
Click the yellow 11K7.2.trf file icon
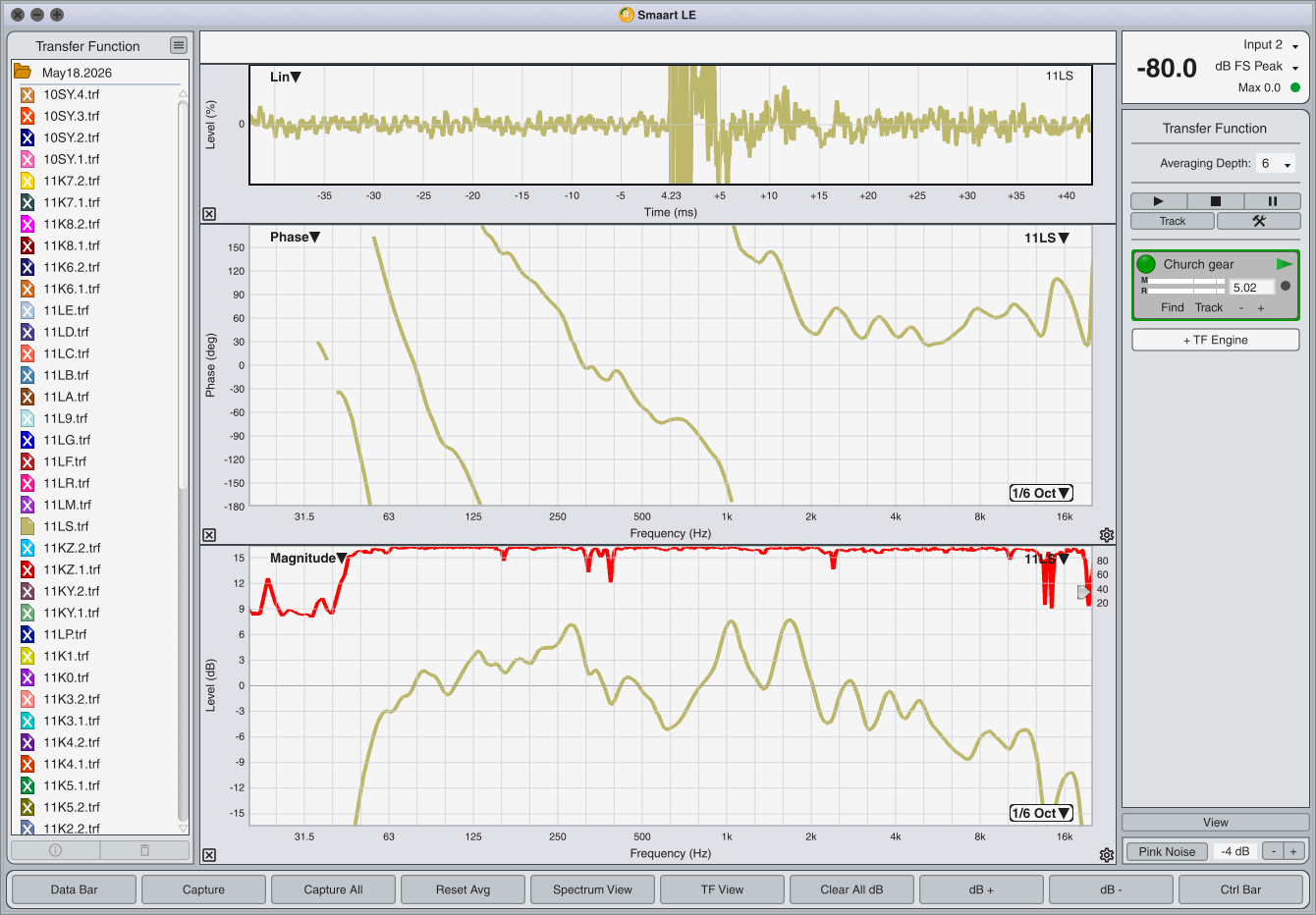[x=27, y=181]
